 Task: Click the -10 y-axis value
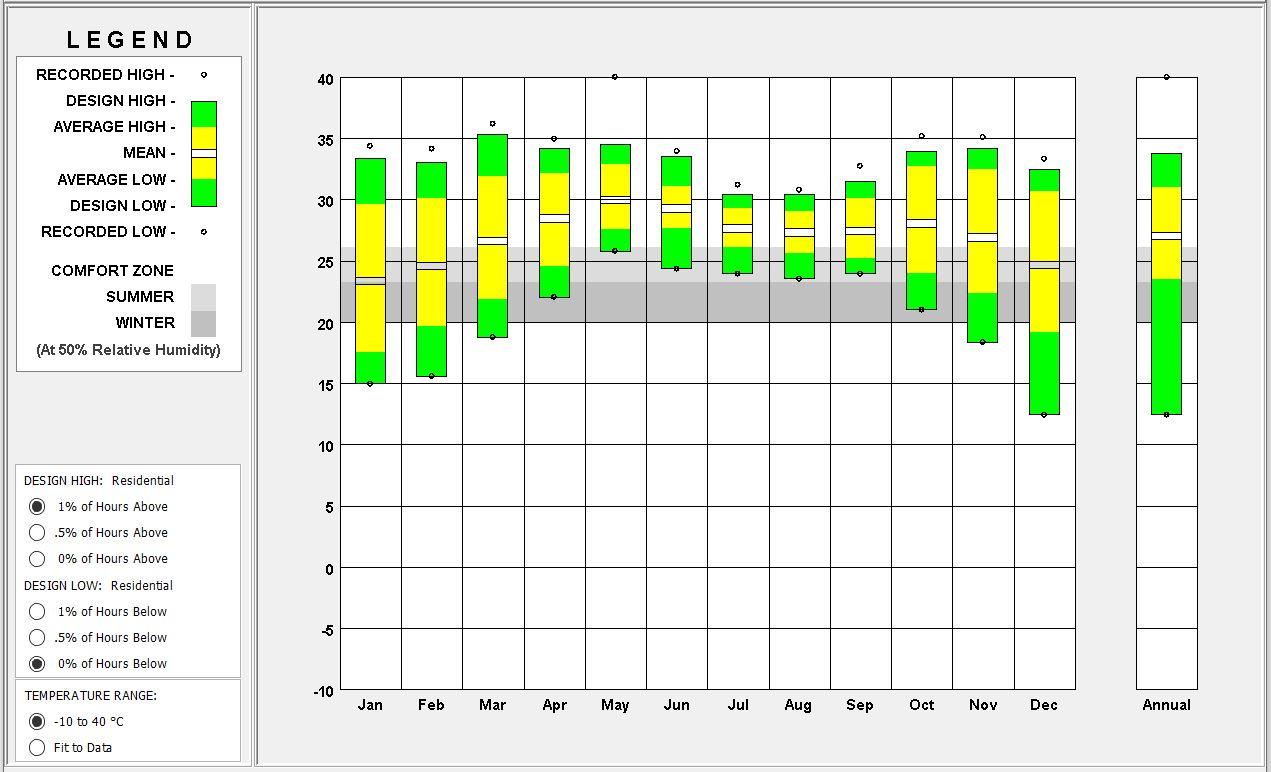pyautogui.click(x=323, y=691)
